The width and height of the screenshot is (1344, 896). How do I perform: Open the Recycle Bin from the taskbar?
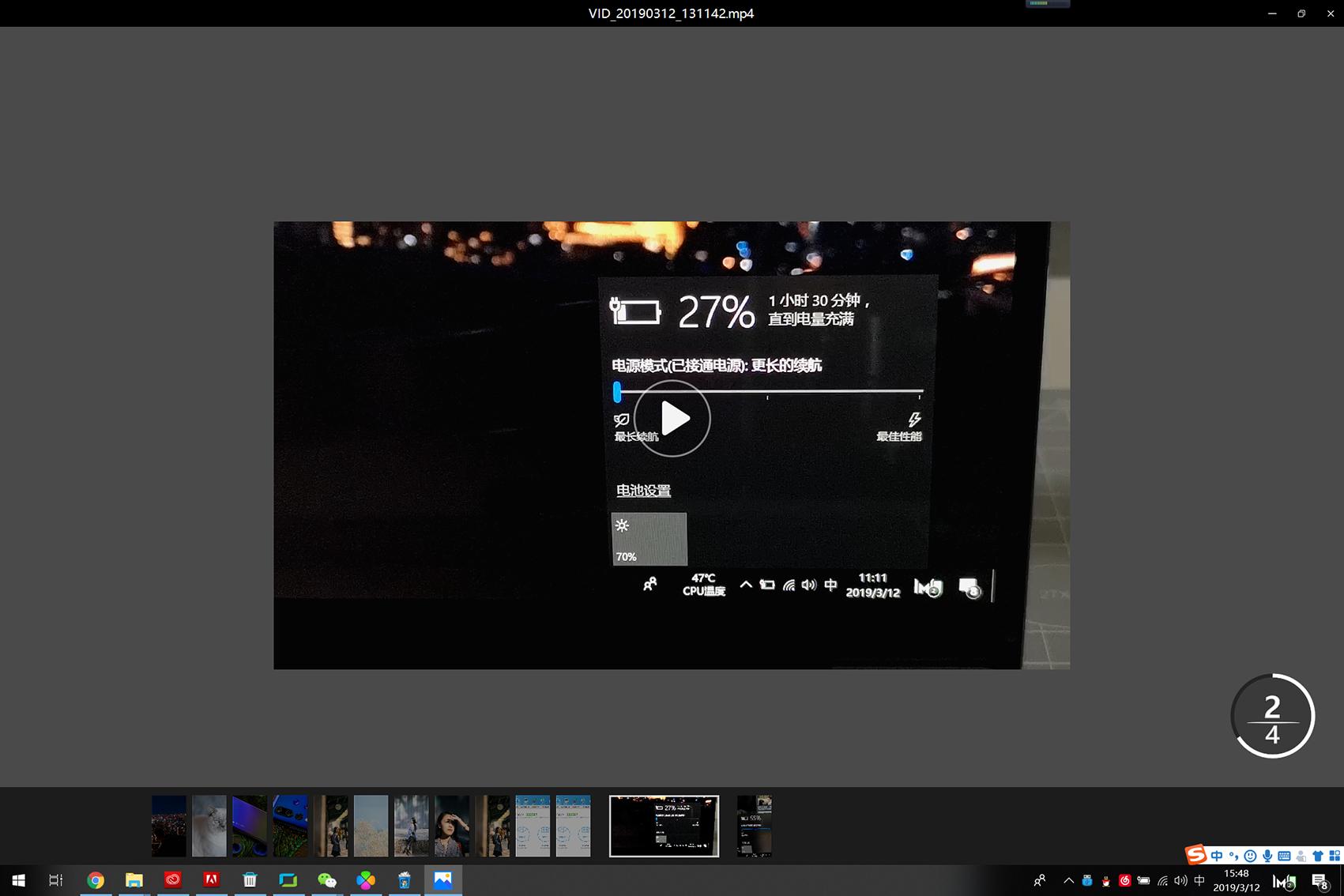(x=250, y=879)
